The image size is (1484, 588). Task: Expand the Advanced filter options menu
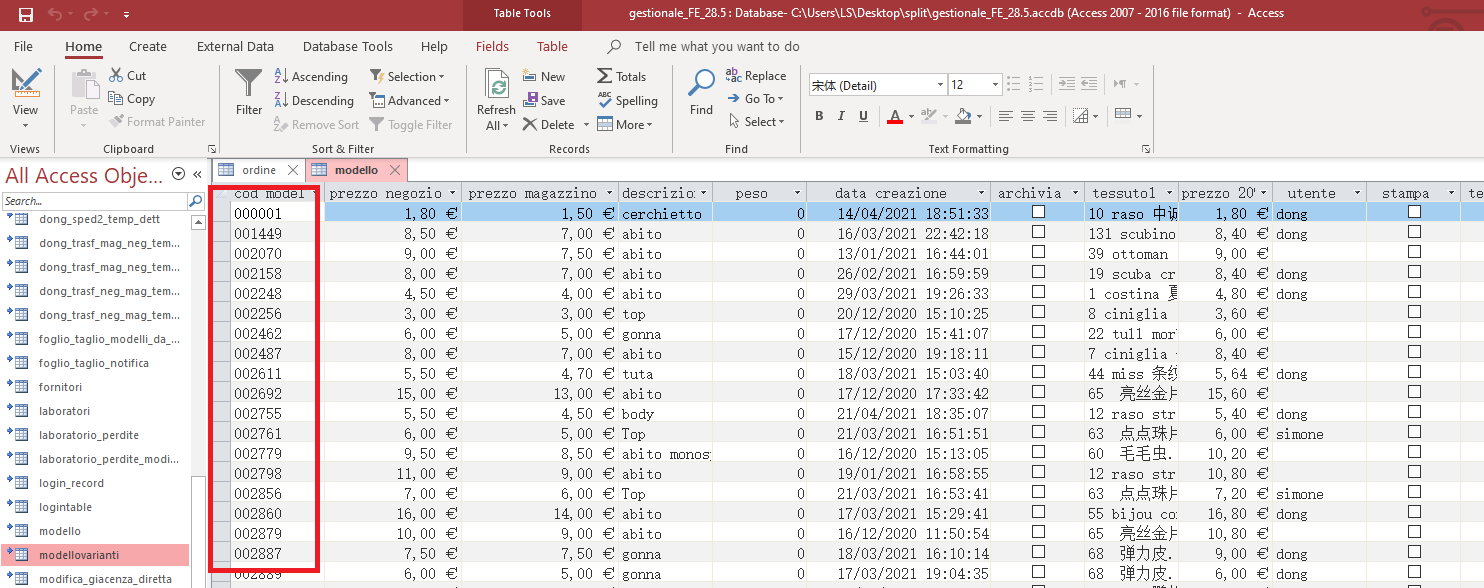[x=410, y=101]
